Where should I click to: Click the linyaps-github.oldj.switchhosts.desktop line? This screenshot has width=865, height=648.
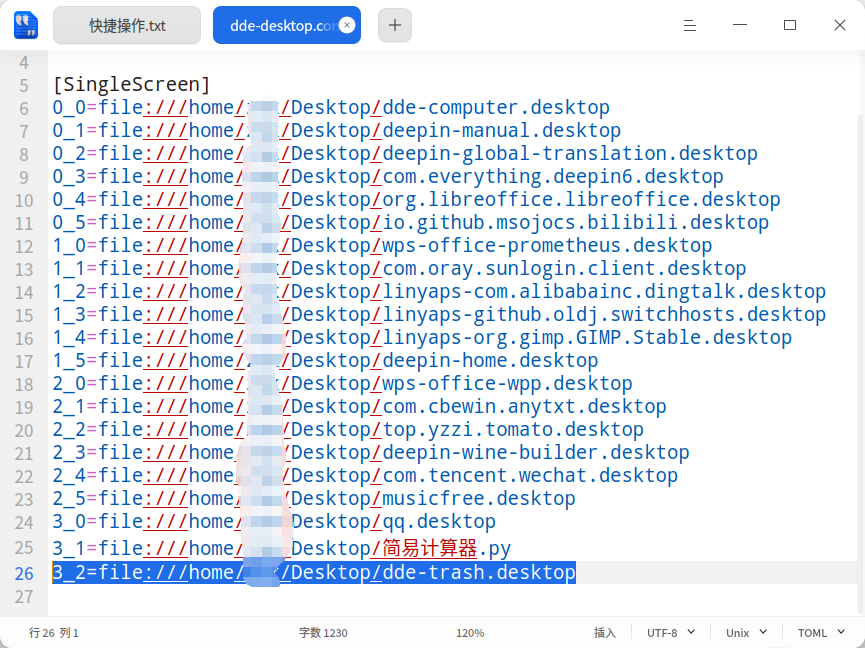click(x=439, y=315)
